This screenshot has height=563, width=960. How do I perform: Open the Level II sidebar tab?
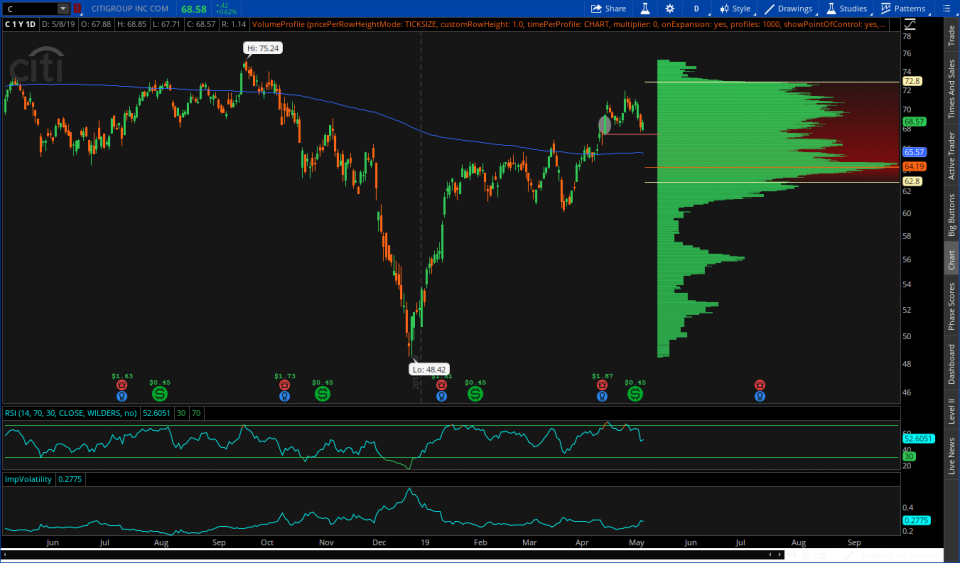[951, 411]
